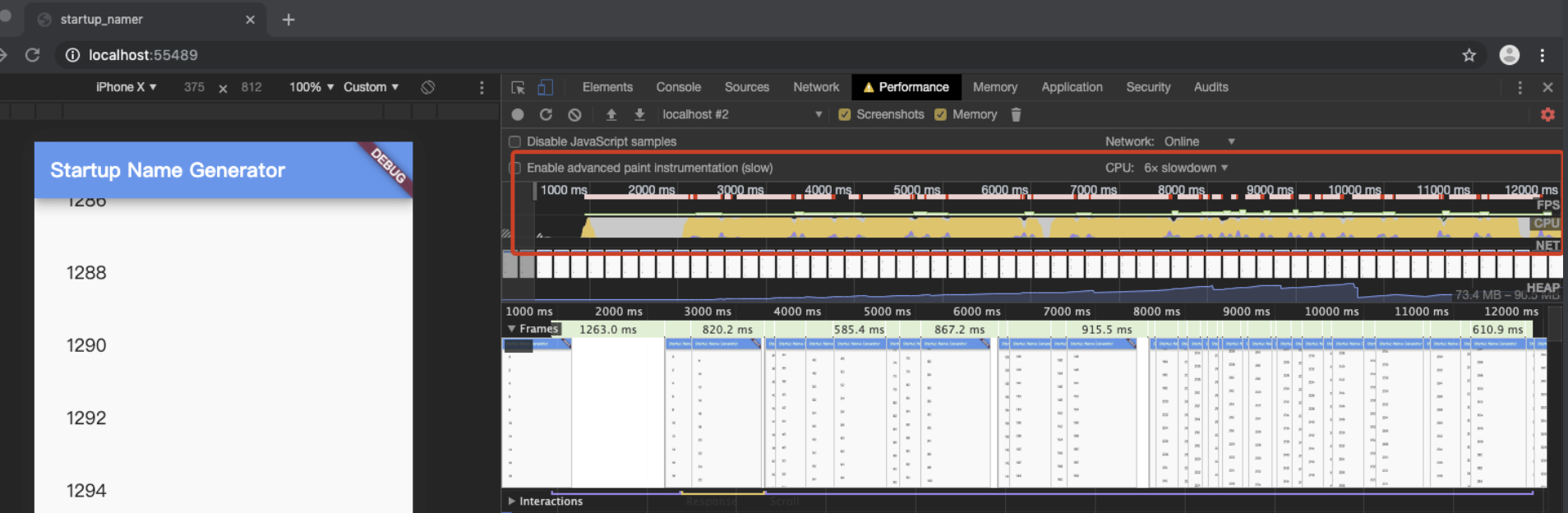Viewport: 1568px width, 513px height.
Task: Edit the viewport width field 375
Action: (194, 87)
